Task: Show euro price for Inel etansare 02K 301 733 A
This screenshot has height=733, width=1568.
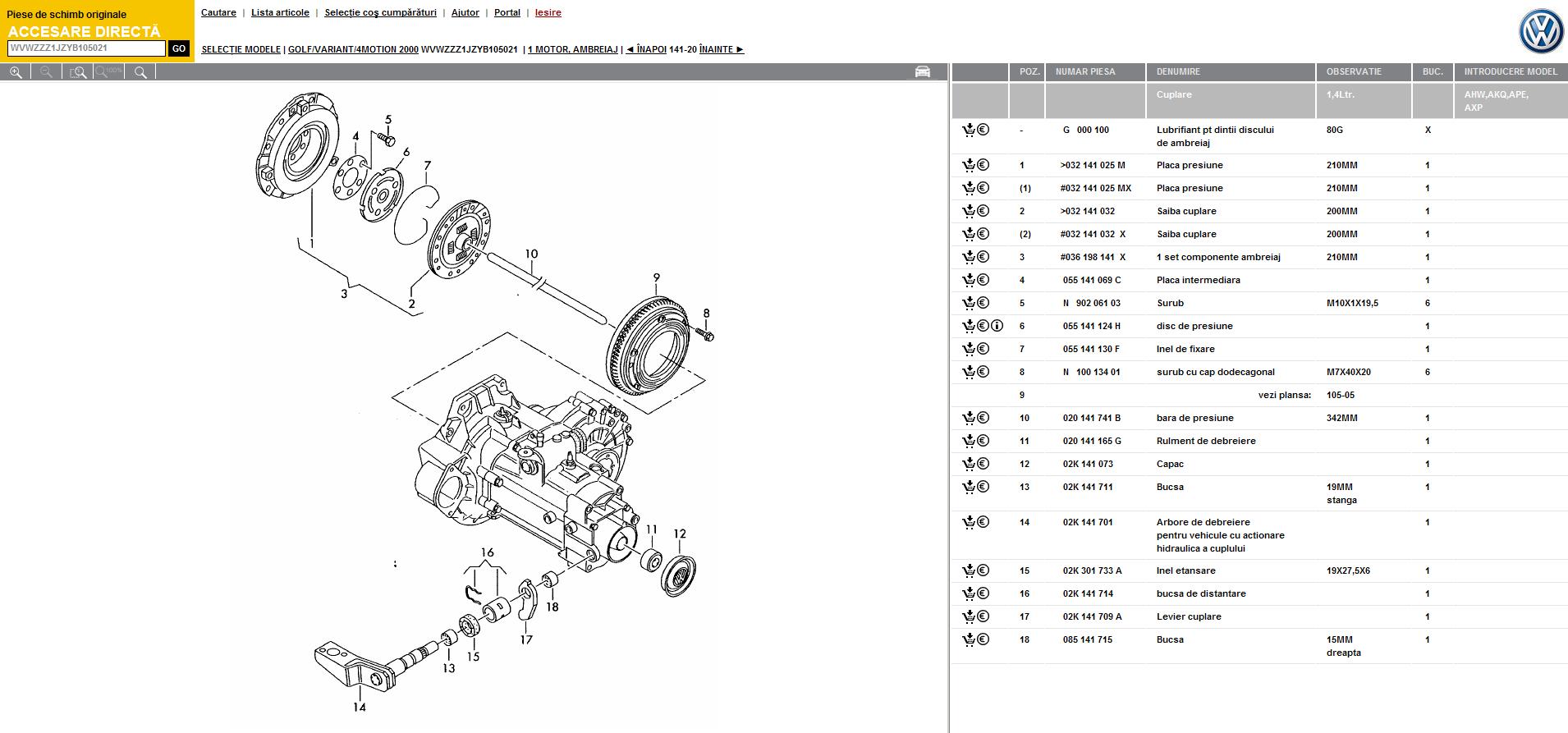Action: (983, 570)
